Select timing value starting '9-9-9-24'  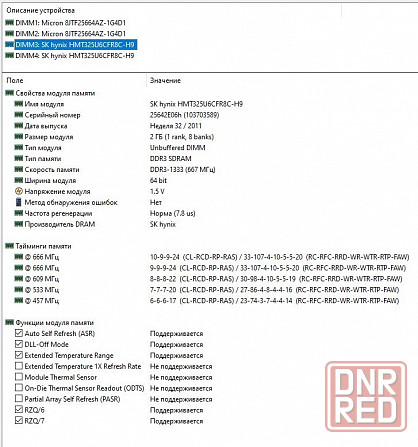point(278,268)
